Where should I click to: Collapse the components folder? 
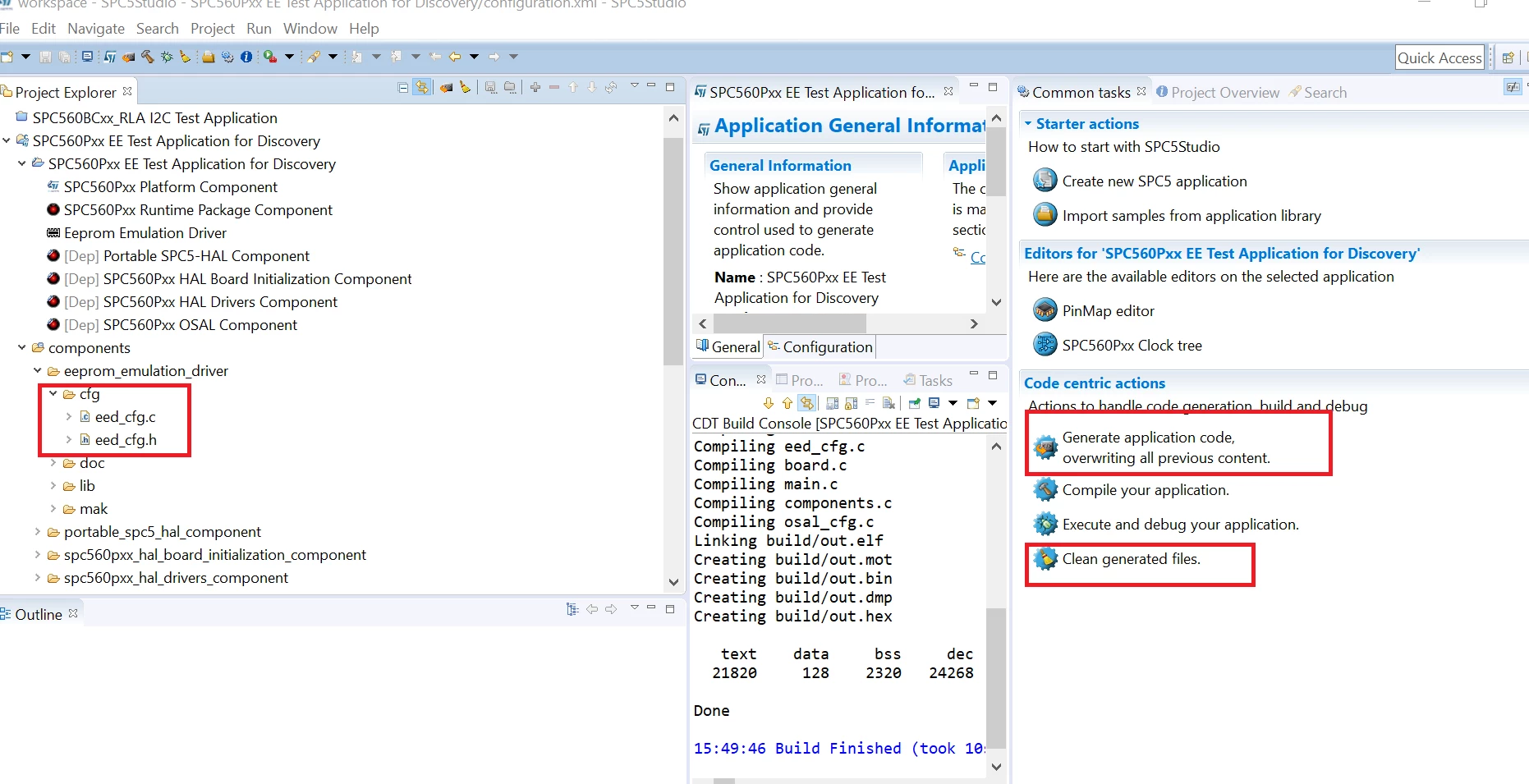(22, 348)
